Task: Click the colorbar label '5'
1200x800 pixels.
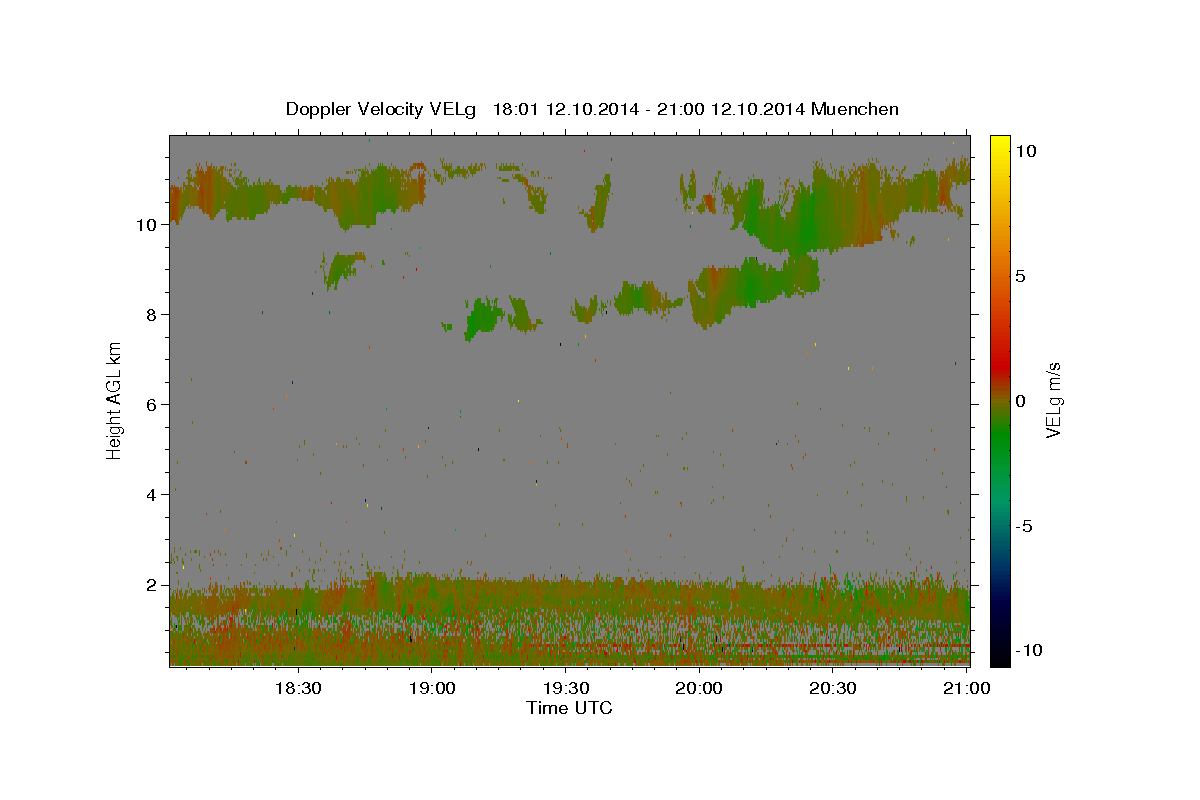Action: click(x=1020, y=276)
